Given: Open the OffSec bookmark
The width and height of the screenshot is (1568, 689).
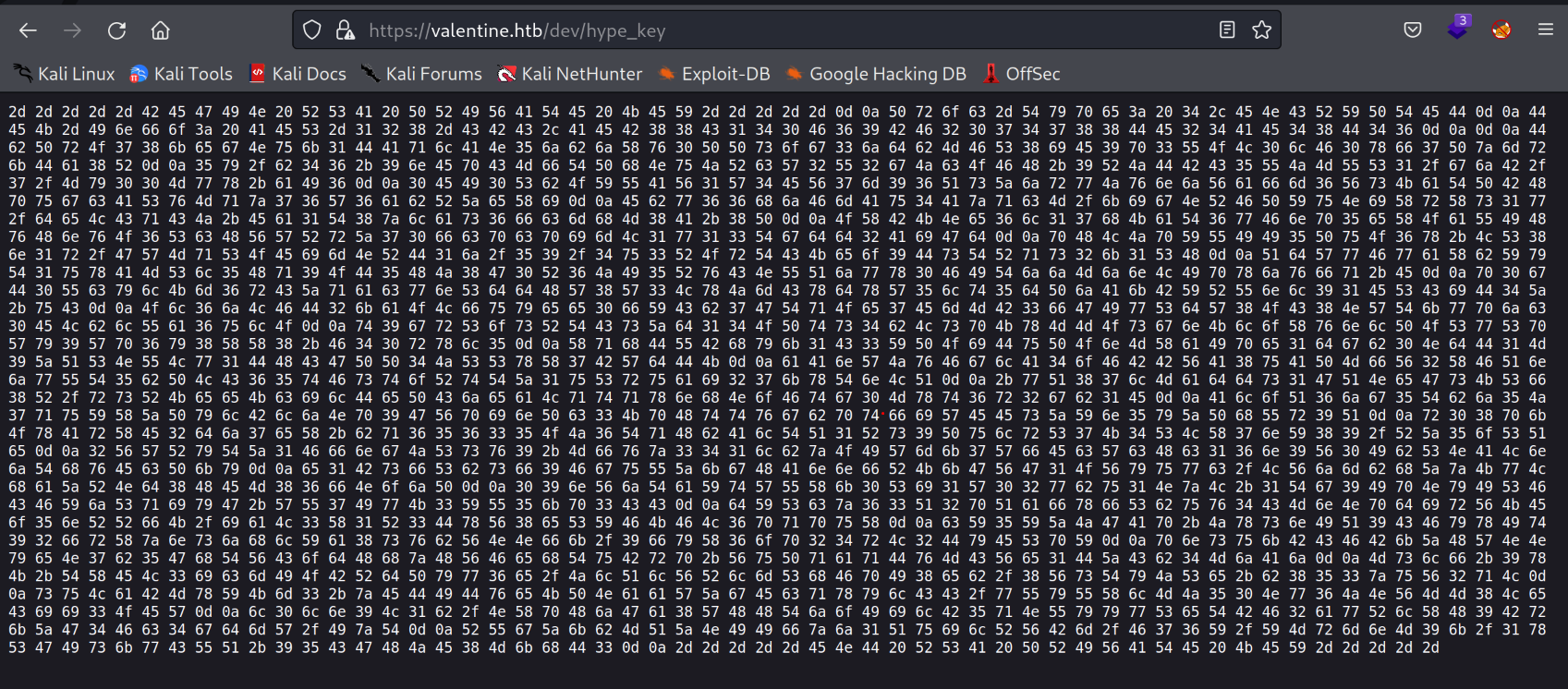Looking at the screenshot, I should [x=1021, y=74].
